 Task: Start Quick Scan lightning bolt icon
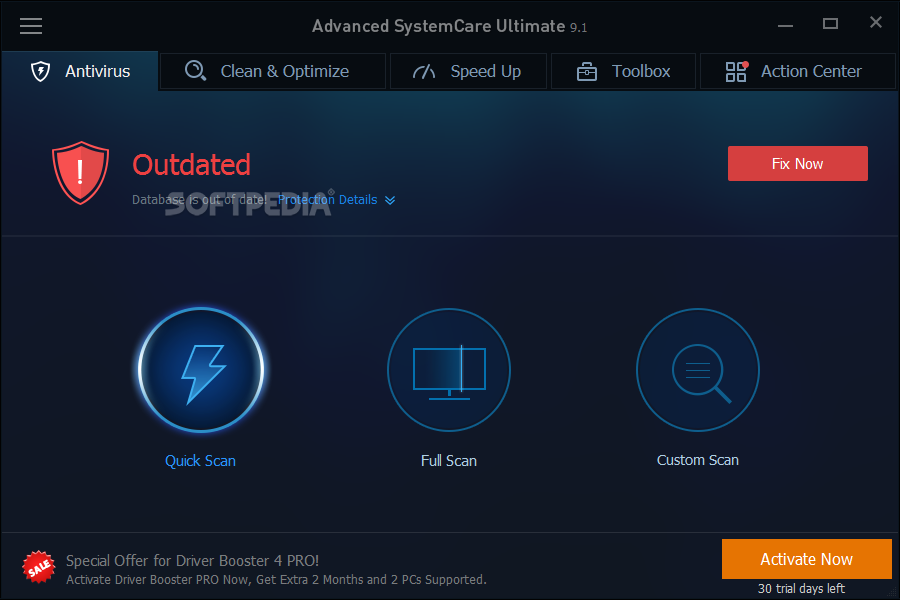(x=201, y=370)
